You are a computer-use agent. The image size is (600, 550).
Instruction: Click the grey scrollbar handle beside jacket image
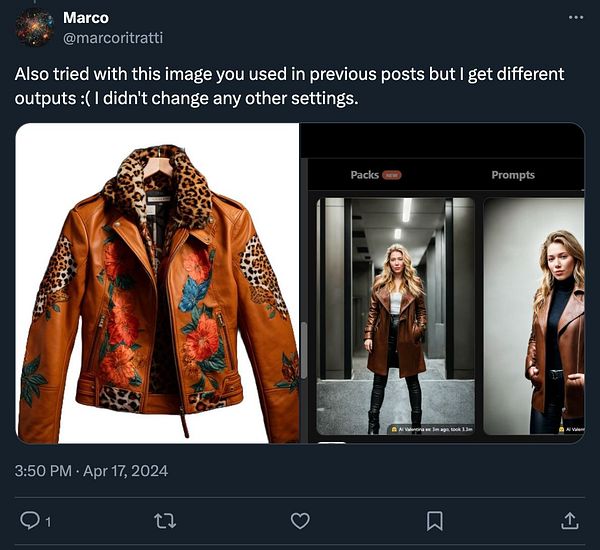click(303, 349)
